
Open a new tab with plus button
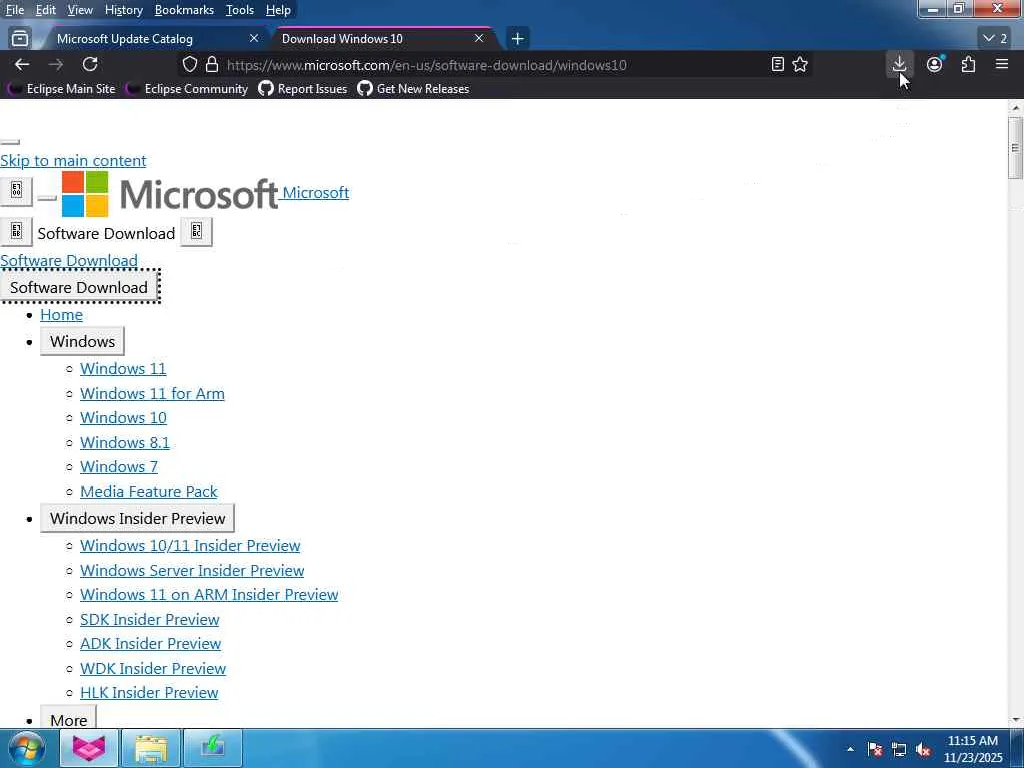point(517,39)
